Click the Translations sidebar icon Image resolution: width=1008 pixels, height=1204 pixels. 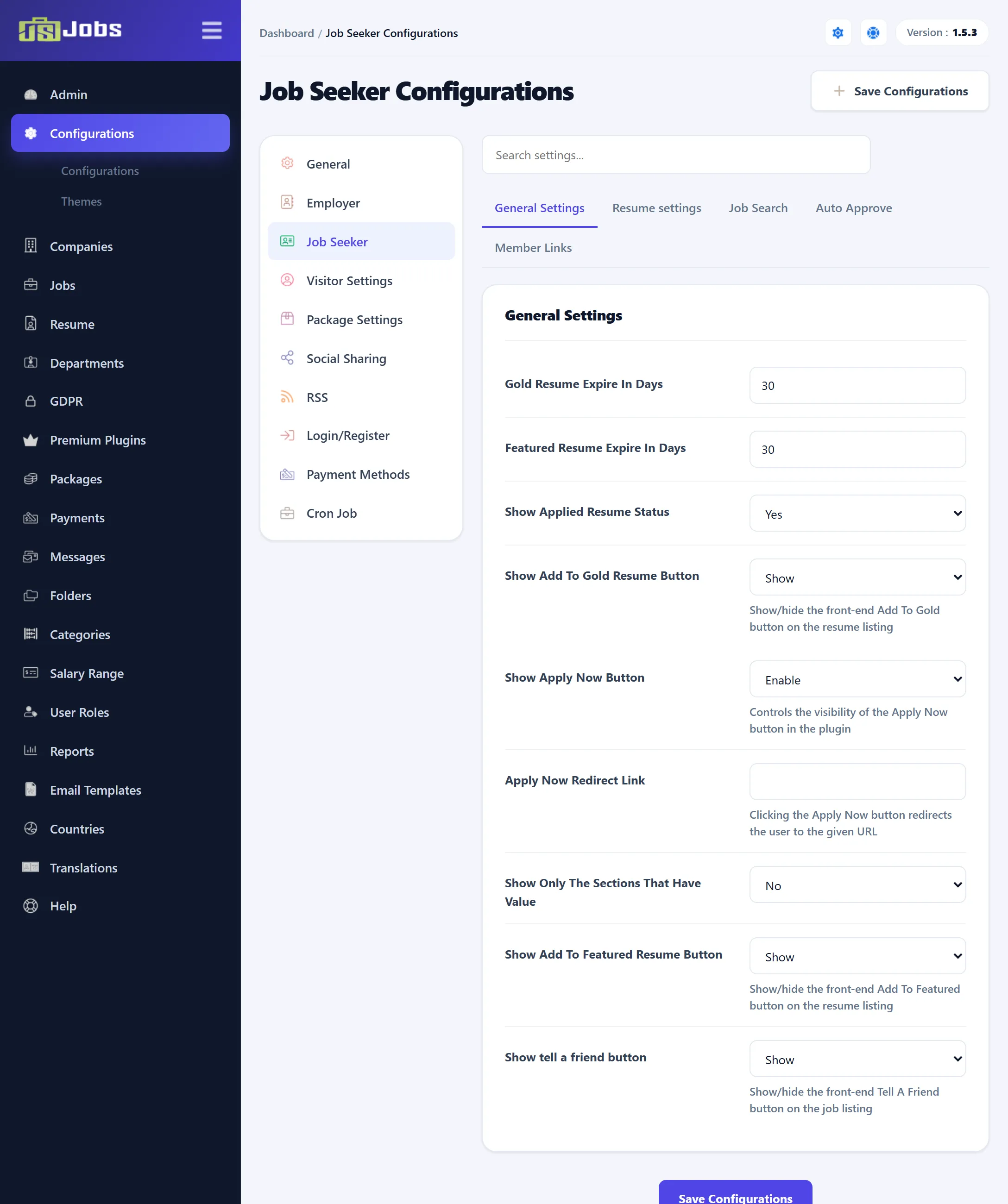pos(31,867)
